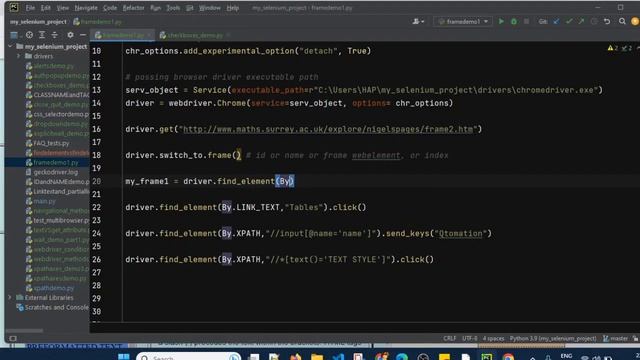Open Search Everywhere magnifier icon
This screenshot has height=360, width=640.
coord(622,21)
